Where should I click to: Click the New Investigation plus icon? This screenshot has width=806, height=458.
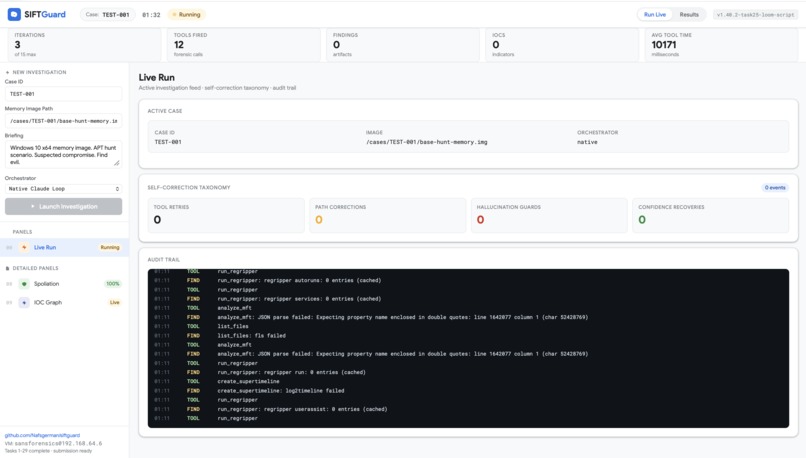(x=7, y=72)
